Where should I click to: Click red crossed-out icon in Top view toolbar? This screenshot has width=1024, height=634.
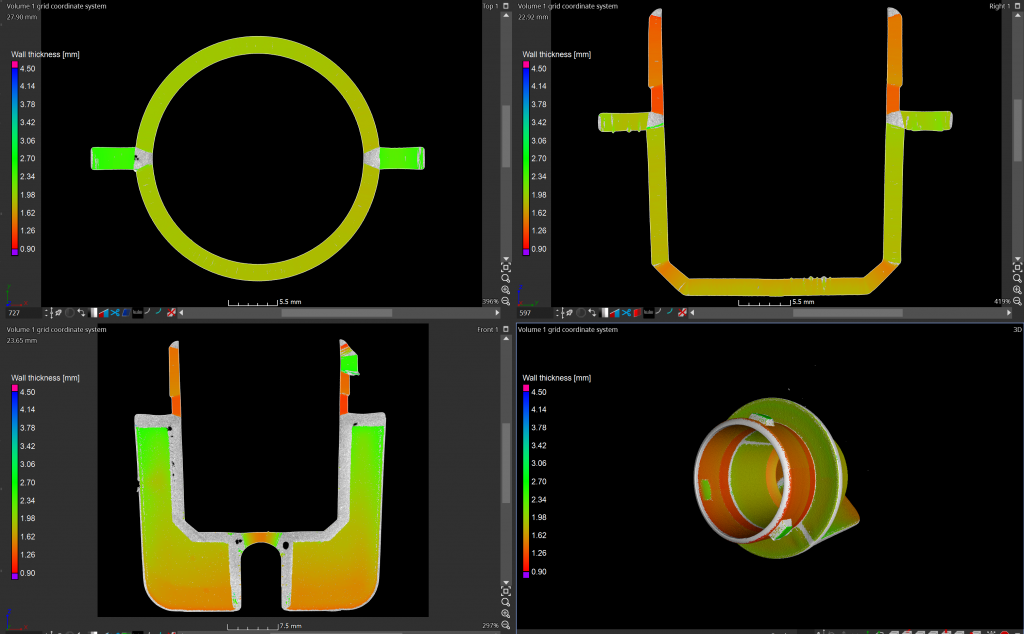point(172,313)
